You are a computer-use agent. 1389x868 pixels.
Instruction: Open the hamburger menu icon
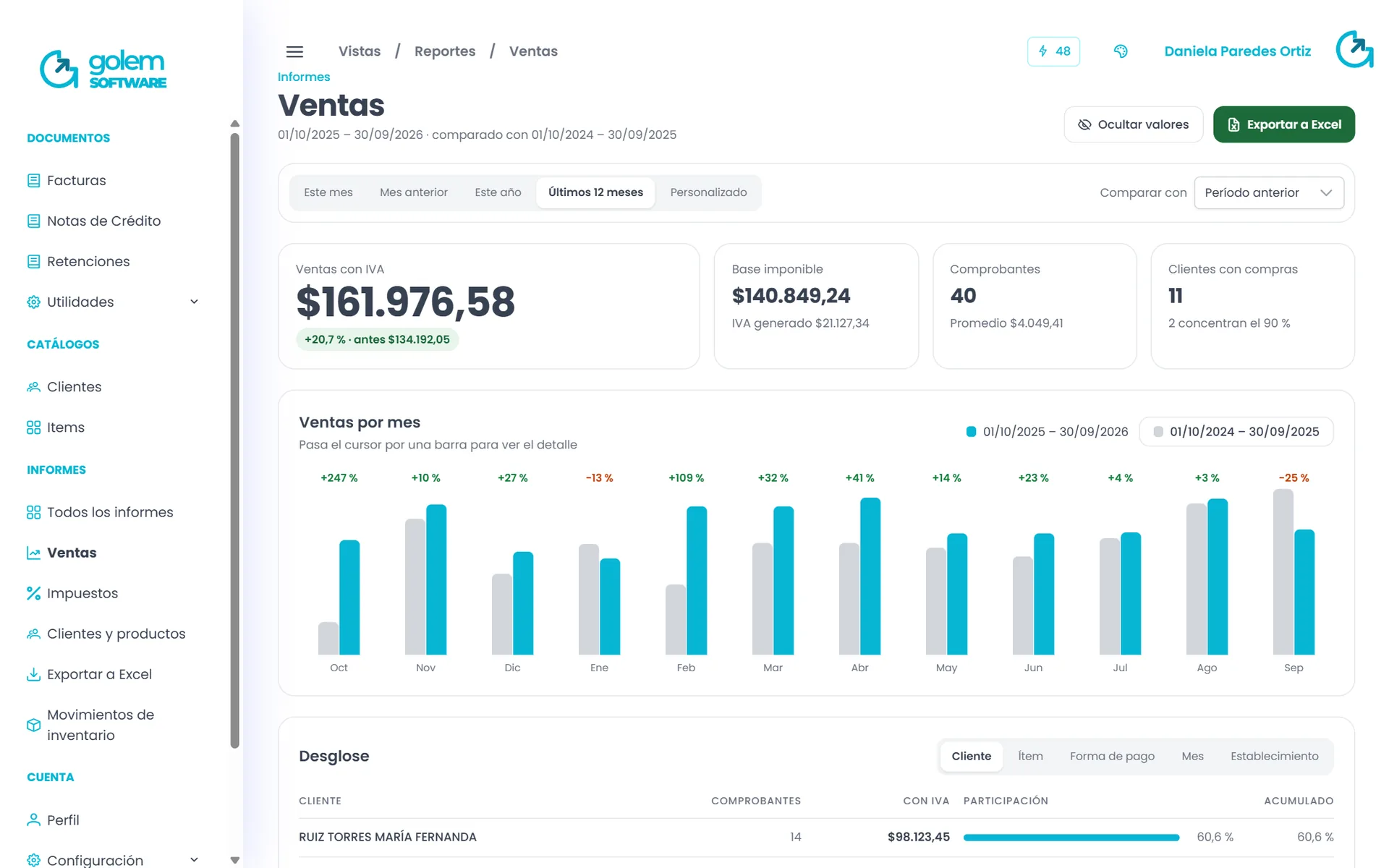pyautogui.click(x=294, y=51)
